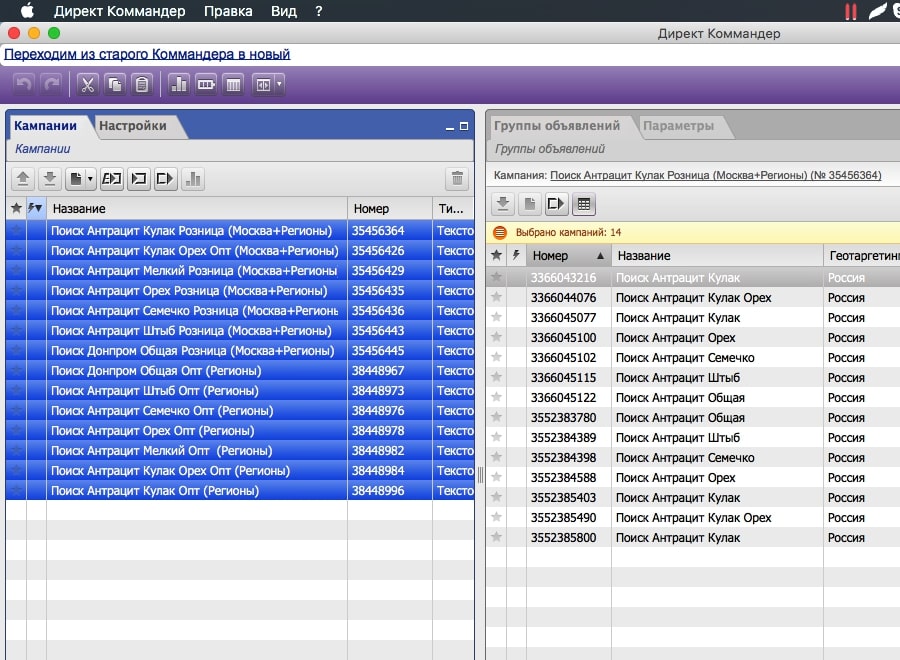This screenshot has width=900, height=660.
Task: Click the download campaigns arrow icon
Action: (x=49, y=179)
